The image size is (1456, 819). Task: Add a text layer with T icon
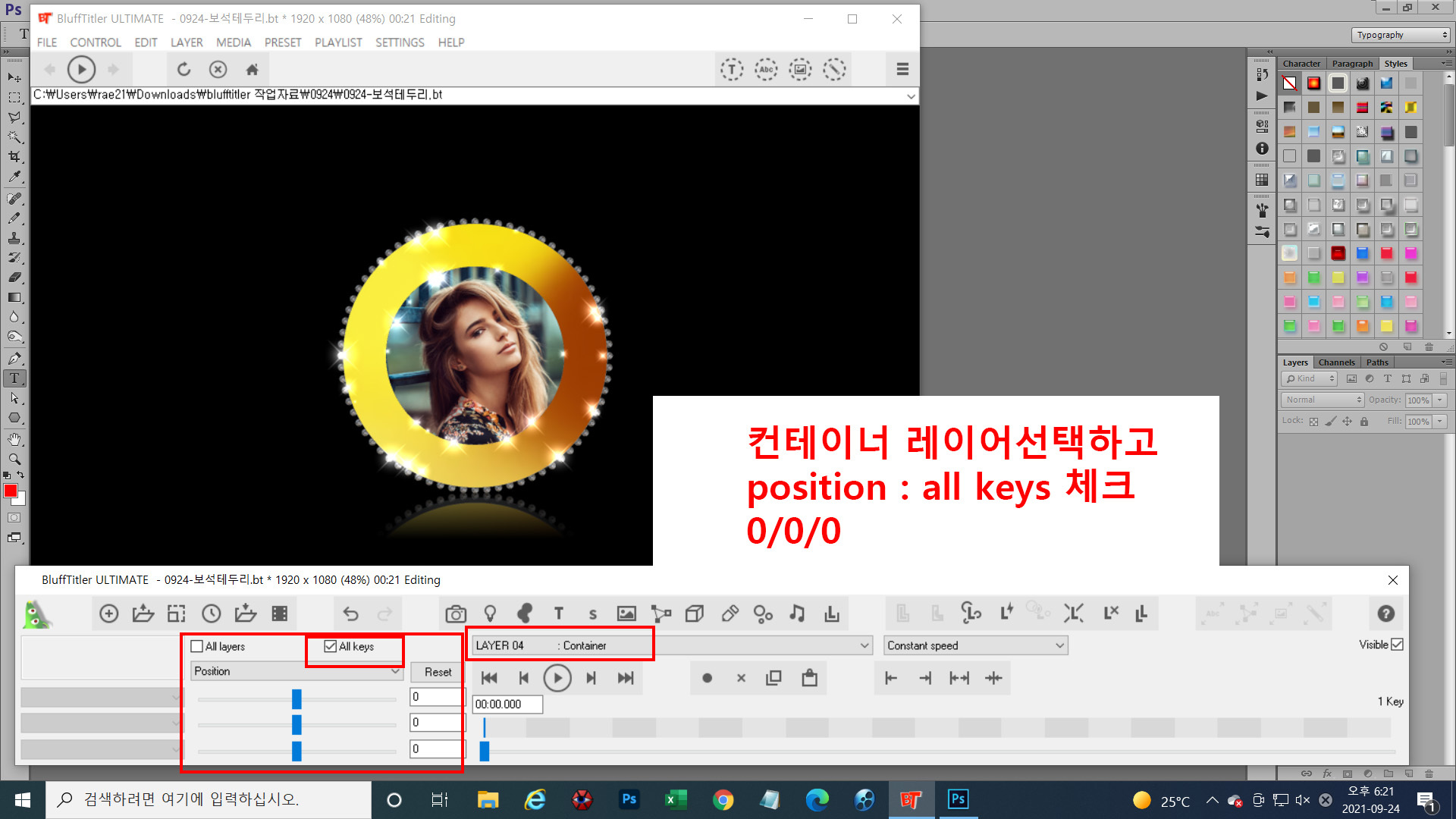coord(559,613)
